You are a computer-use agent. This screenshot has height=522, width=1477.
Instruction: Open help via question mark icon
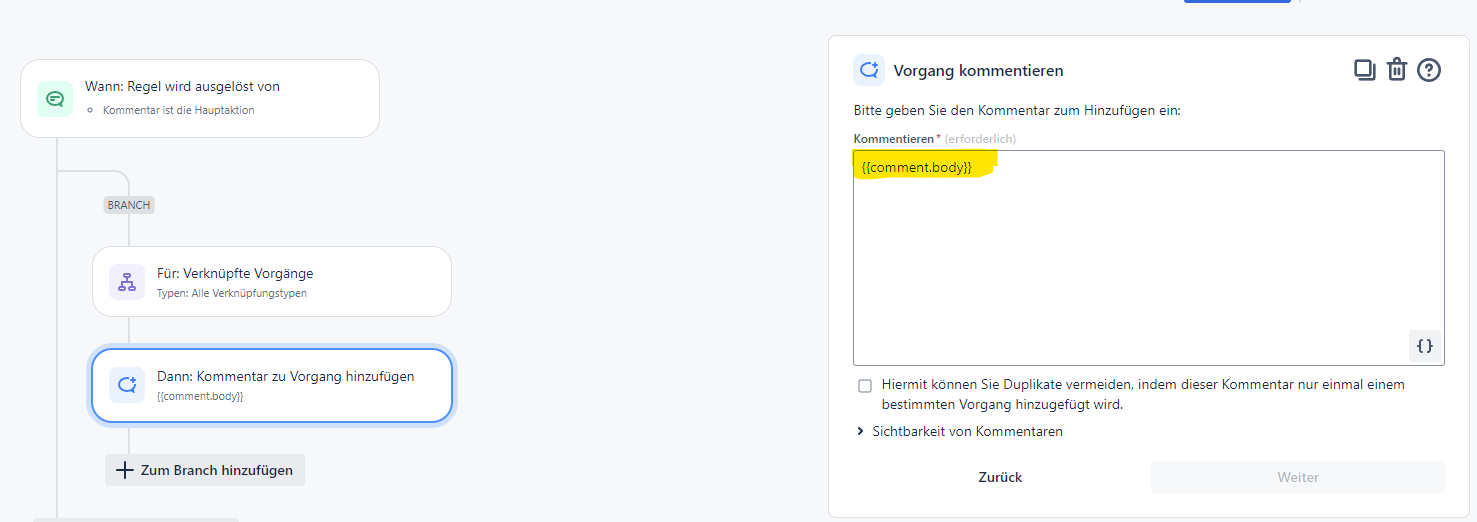[x=1429, y=70]
